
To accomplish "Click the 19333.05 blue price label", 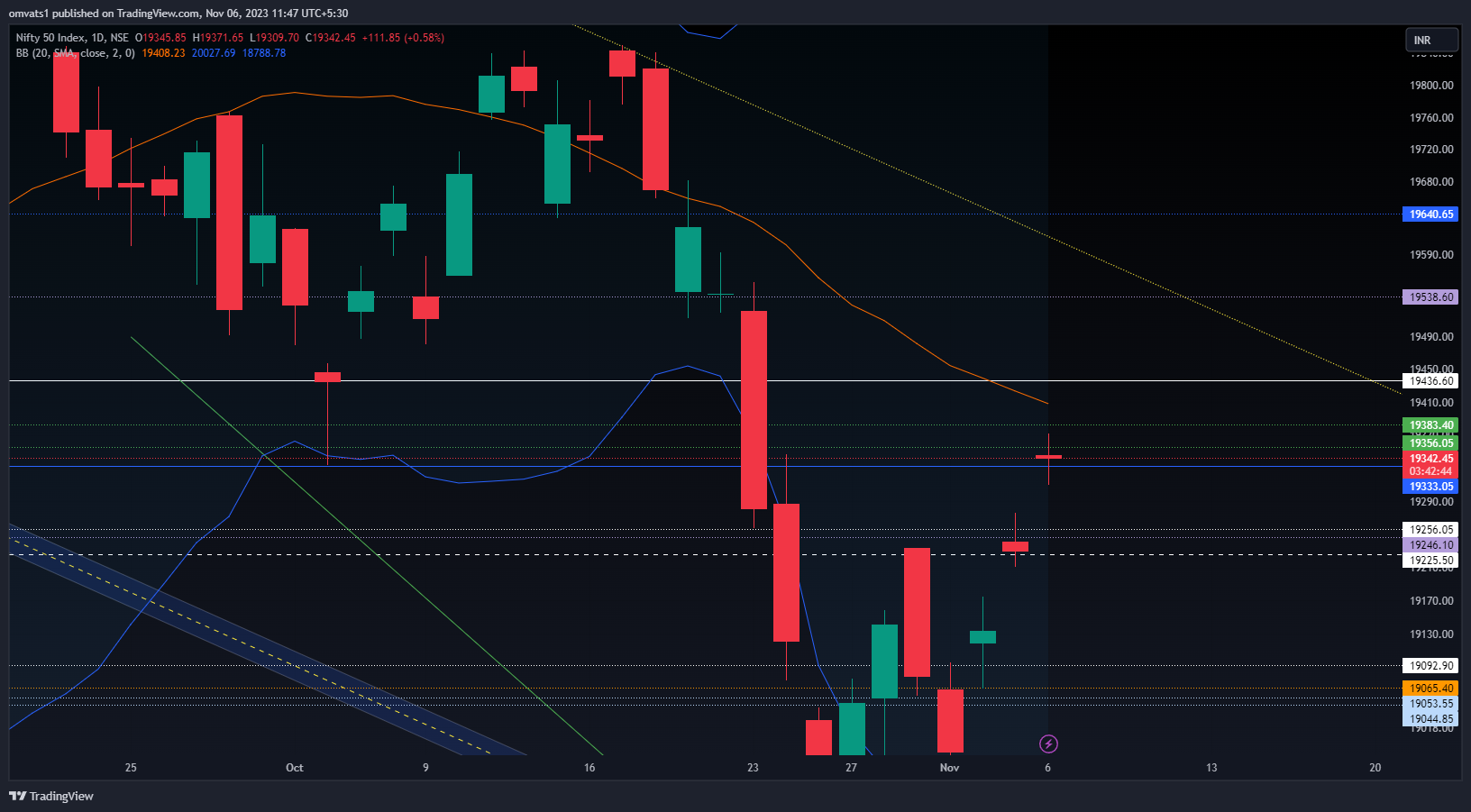I will (1430, 487).
